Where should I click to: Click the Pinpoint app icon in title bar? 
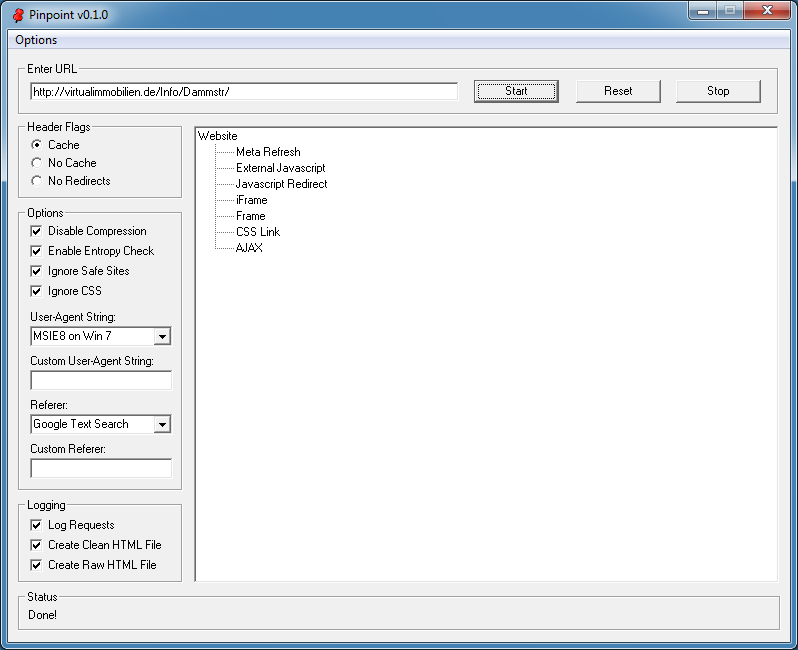[x=18, y=15]
